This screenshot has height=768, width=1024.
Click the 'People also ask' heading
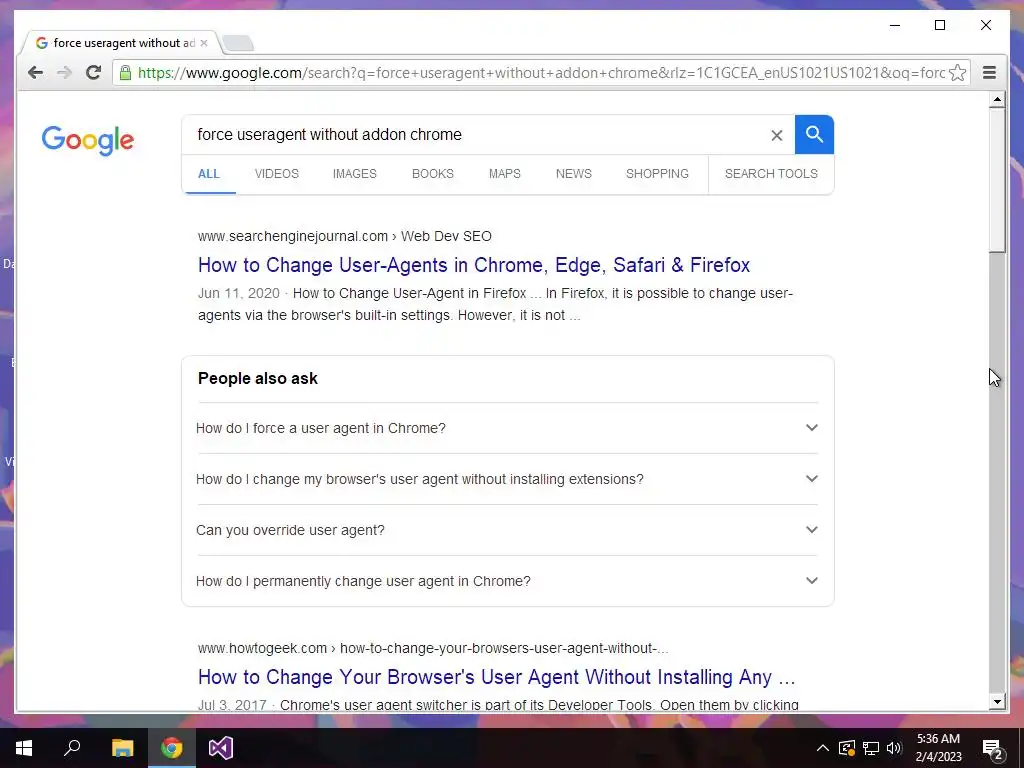click(258, 379)
